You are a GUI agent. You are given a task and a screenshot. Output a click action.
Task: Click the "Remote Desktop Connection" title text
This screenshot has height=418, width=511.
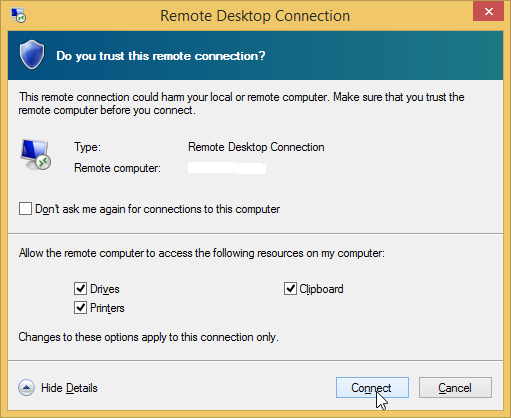[x=255, y=16]
